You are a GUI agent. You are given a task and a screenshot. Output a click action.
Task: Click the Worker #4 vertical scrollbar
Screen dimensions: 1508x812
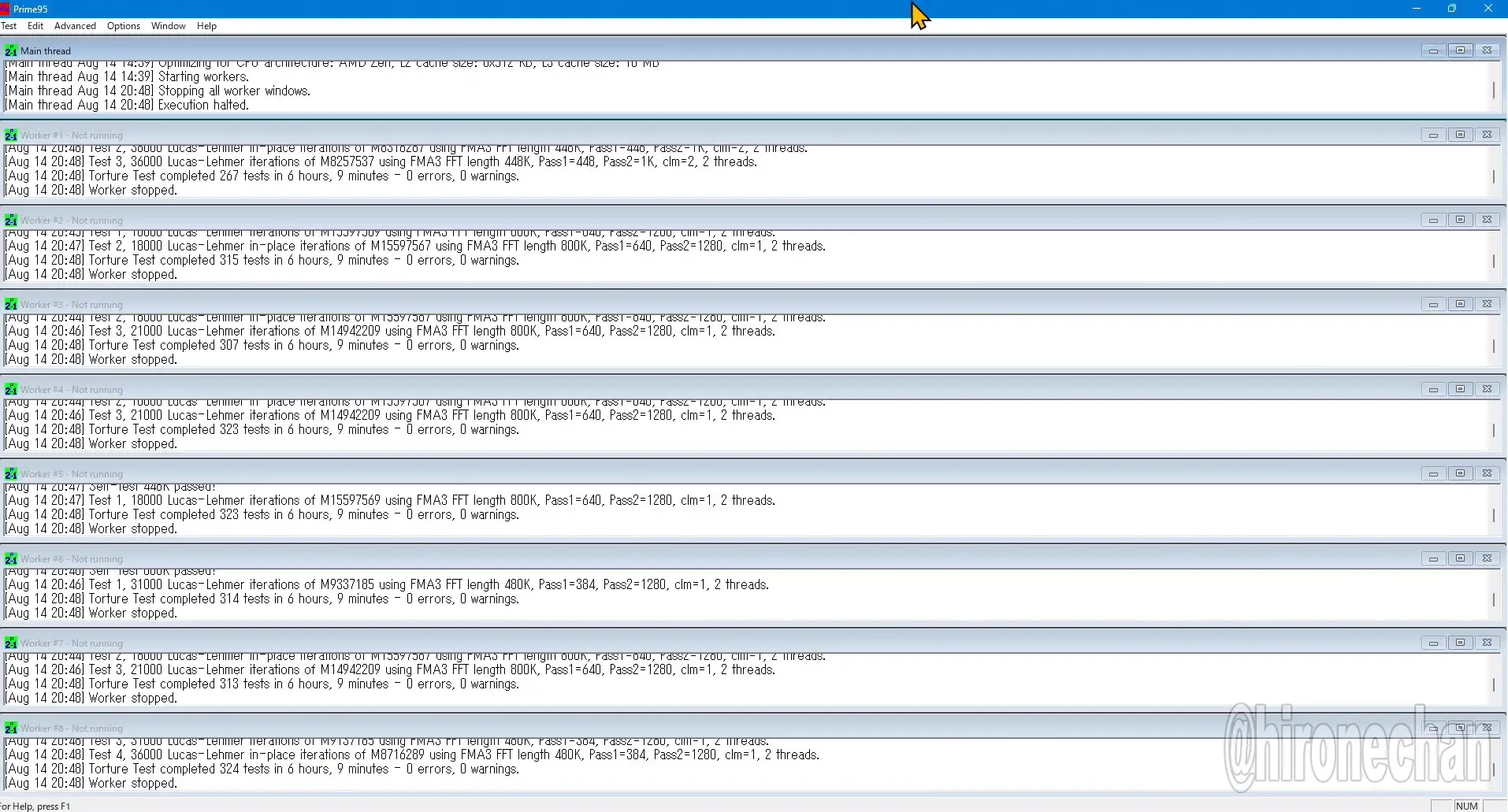[x=1494, y=427]
